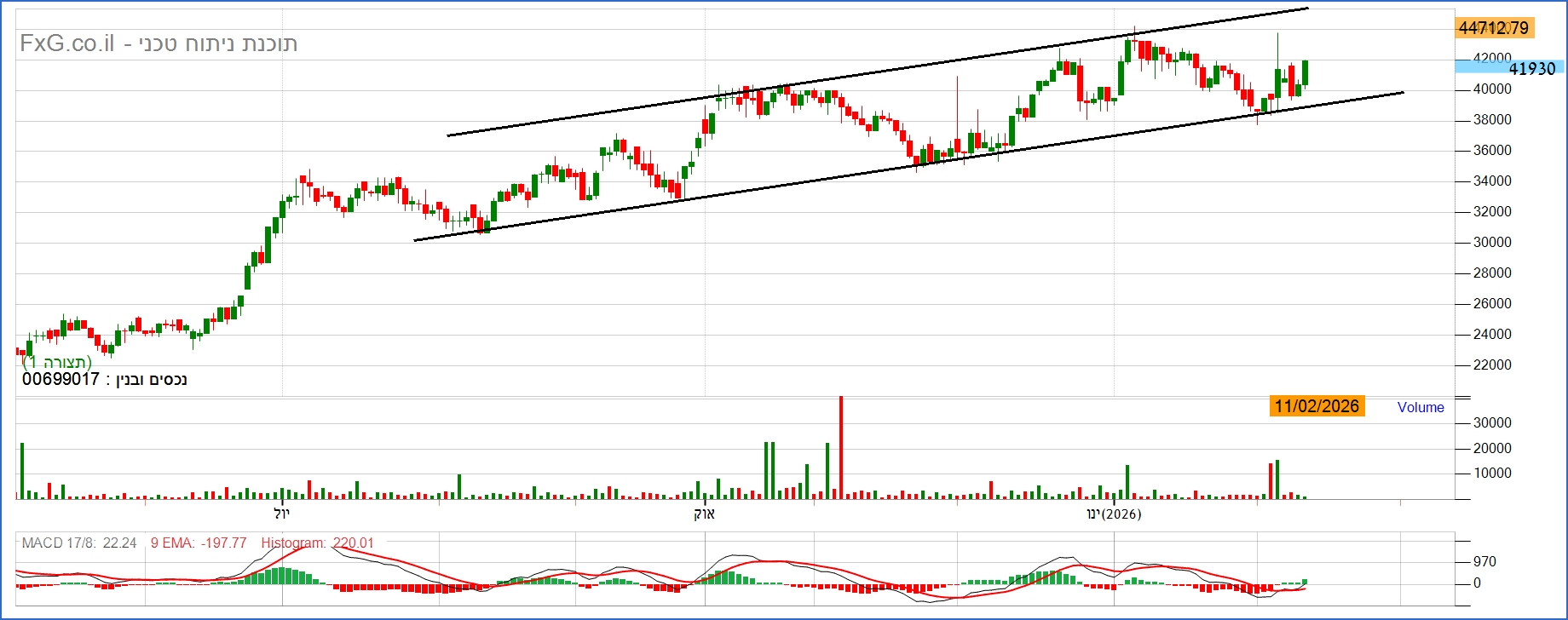Click the tallest red volume bar
1568x620 pixels.
tap(841, 447)
